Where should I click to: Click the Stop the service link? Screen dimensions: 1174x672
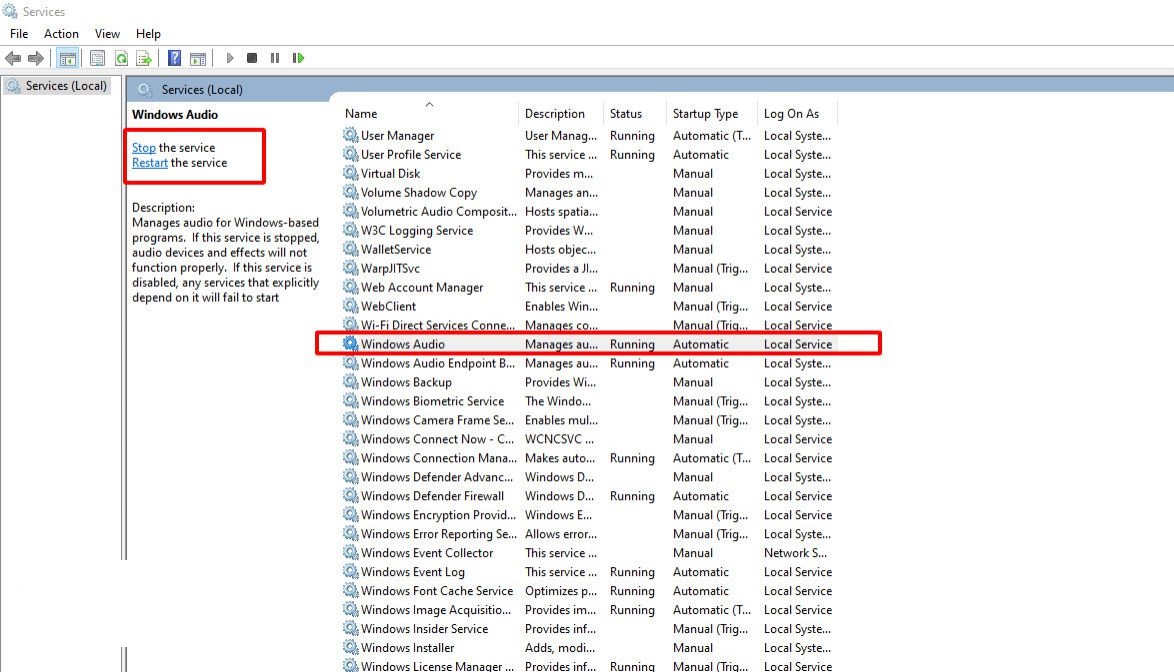tap(144, 148)
